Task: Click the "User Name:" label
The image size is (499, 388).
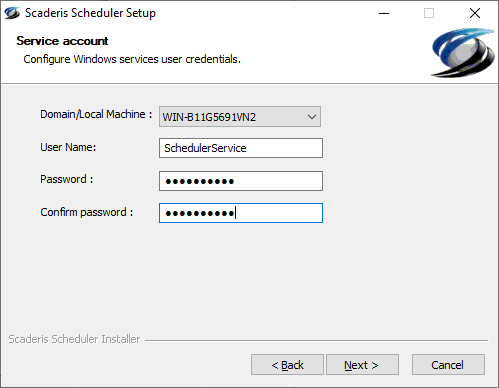Action: (x=68, y=147)
